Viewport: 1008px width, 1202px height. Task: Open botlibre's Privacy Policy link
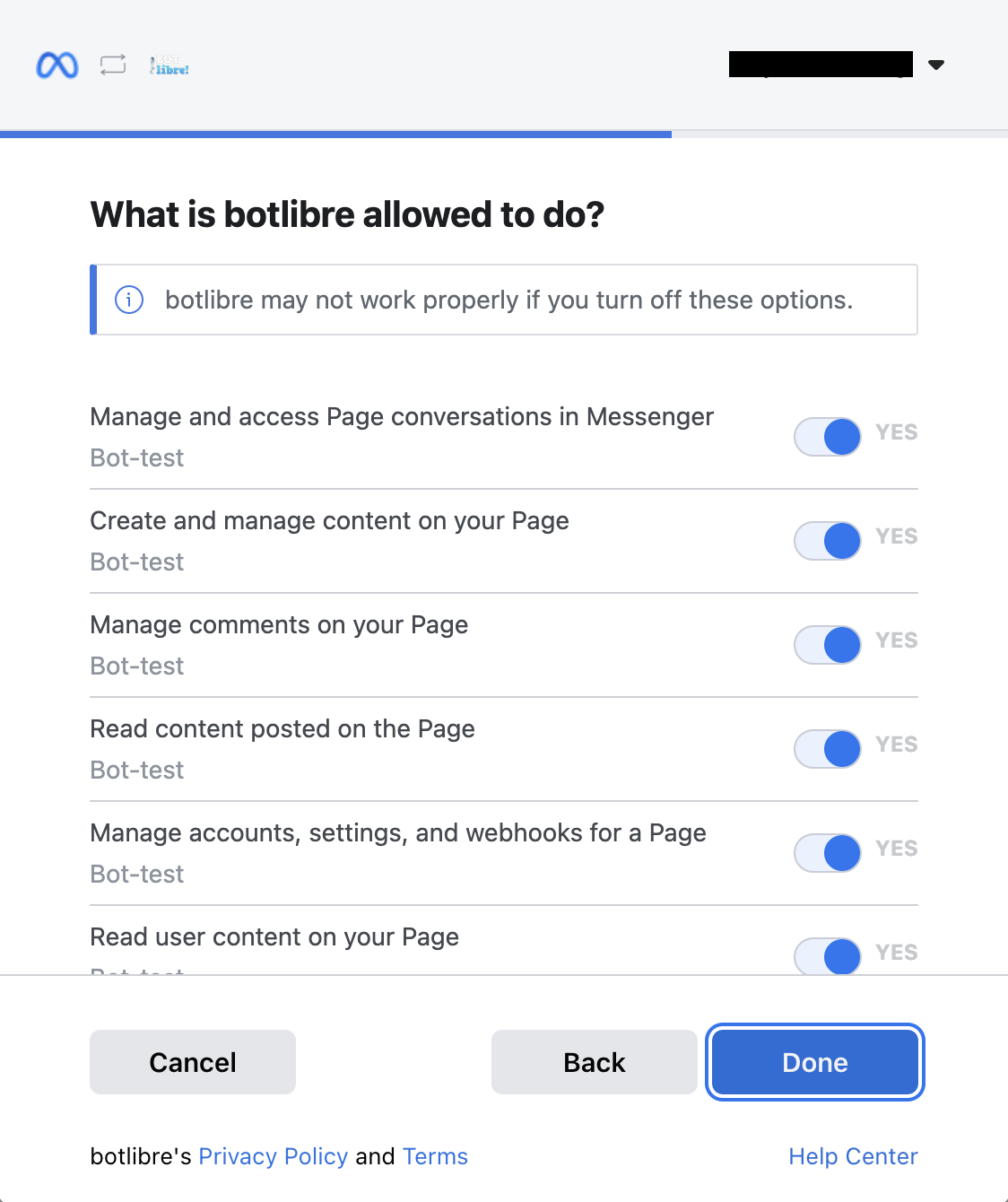pos(274,1156)
